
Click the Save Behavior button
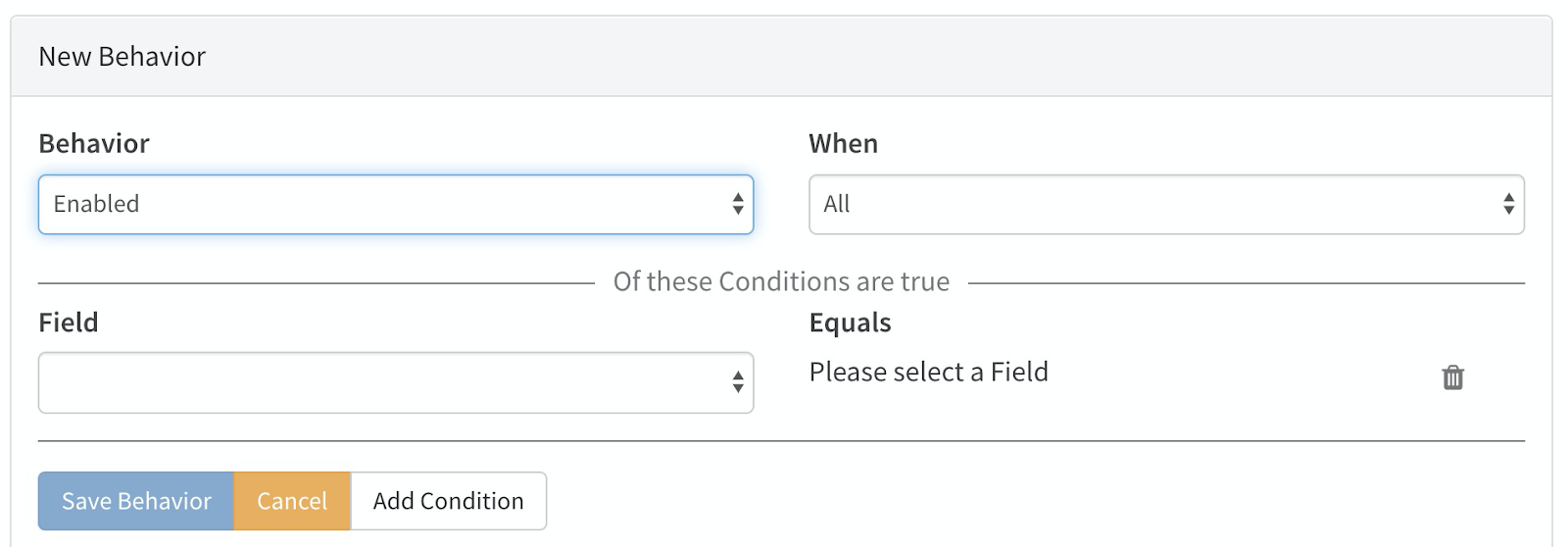136,501
